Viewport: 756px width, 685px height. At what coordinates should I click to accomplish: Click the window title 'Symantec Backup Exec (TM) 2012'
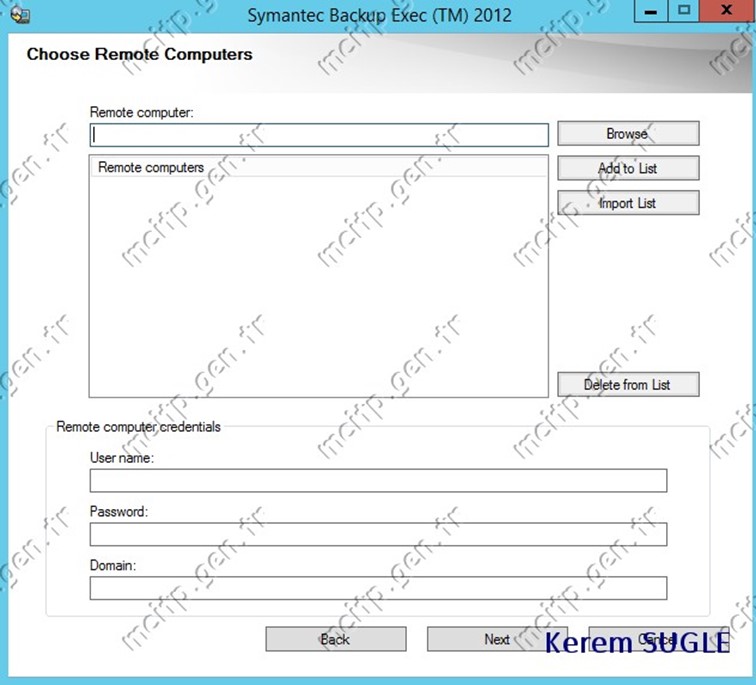[x=379, y=15]
